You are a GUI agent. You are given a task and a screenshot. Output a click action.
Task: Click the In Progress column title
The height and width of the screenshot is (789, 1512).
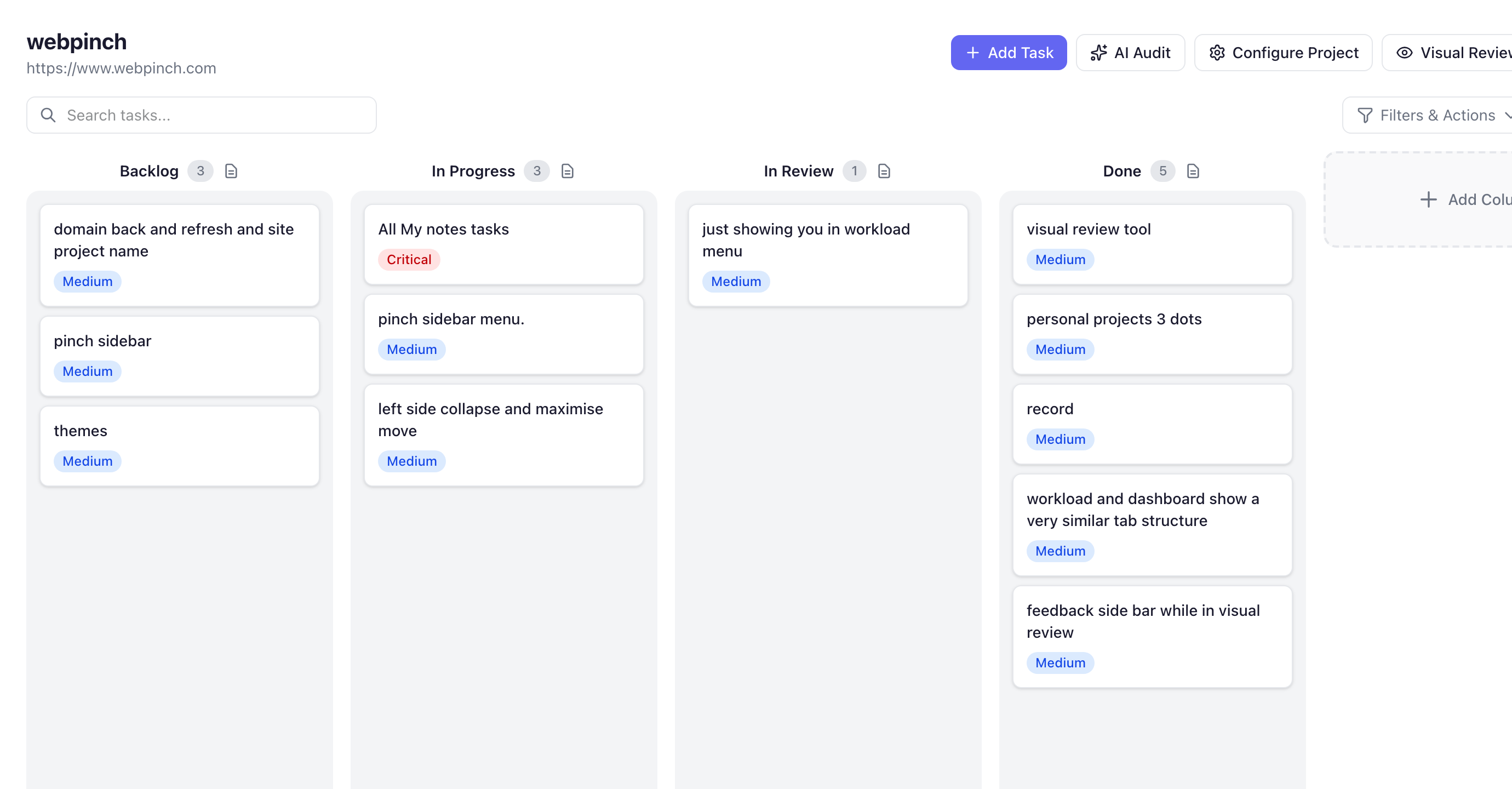click(x=473, y=171)
